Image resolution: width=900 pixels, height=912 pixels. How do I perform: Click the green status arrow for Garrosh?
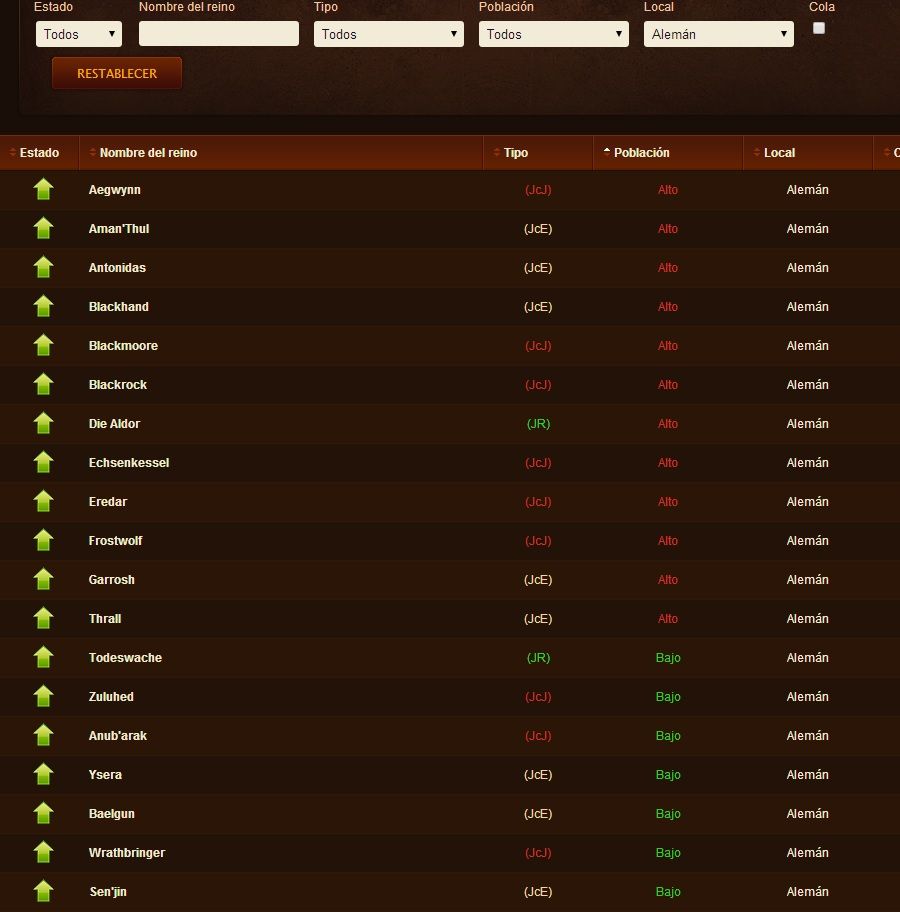[x=44, y=579]
